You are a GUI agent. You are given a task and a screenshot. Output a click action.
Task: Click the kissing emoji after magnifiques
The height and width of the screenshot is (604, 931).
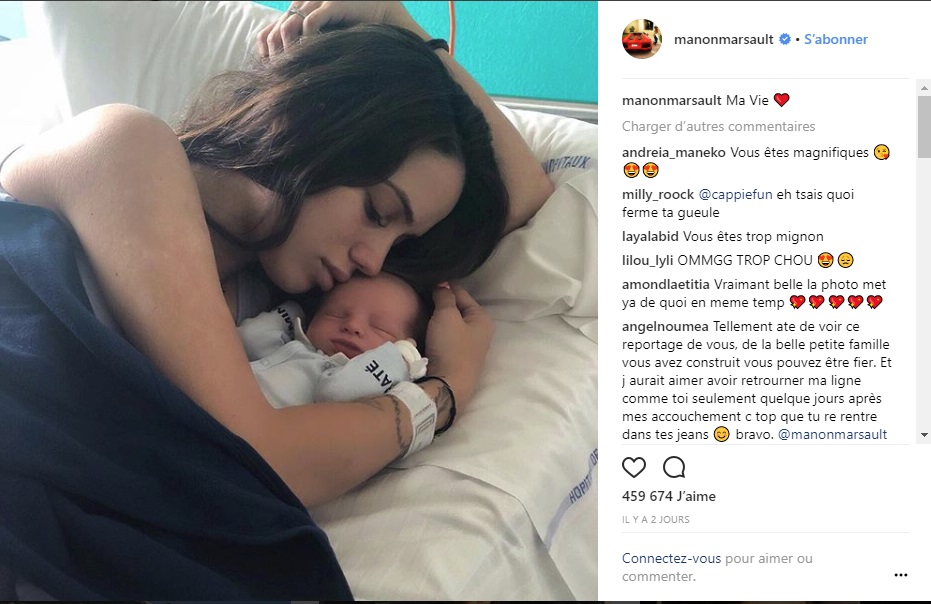(x=882, y=153)
